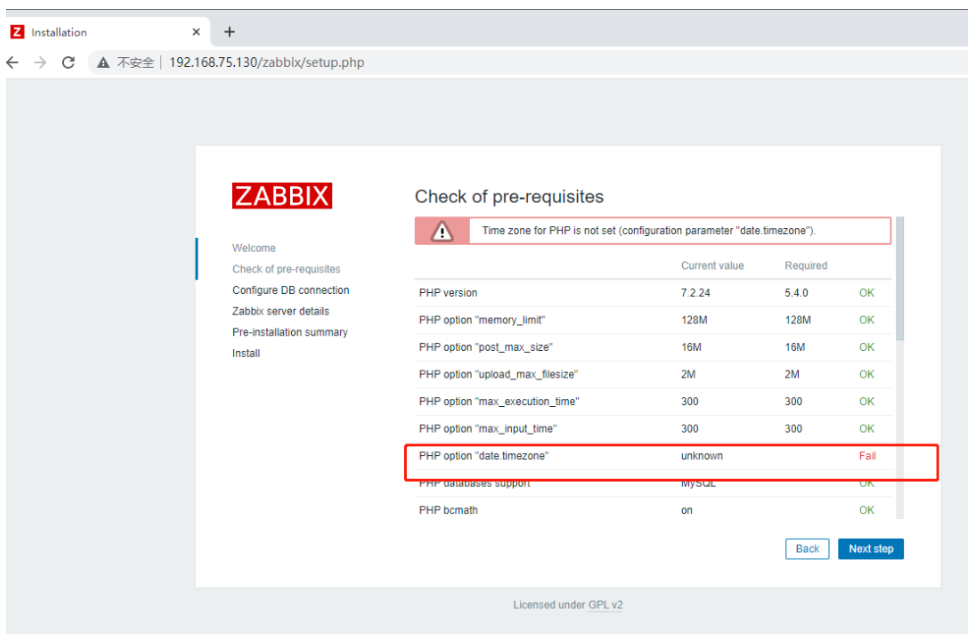Viewport: 979px width, 642px height.
Task: Click the not-secure warning triangle icon
Action: pos(103,62)
